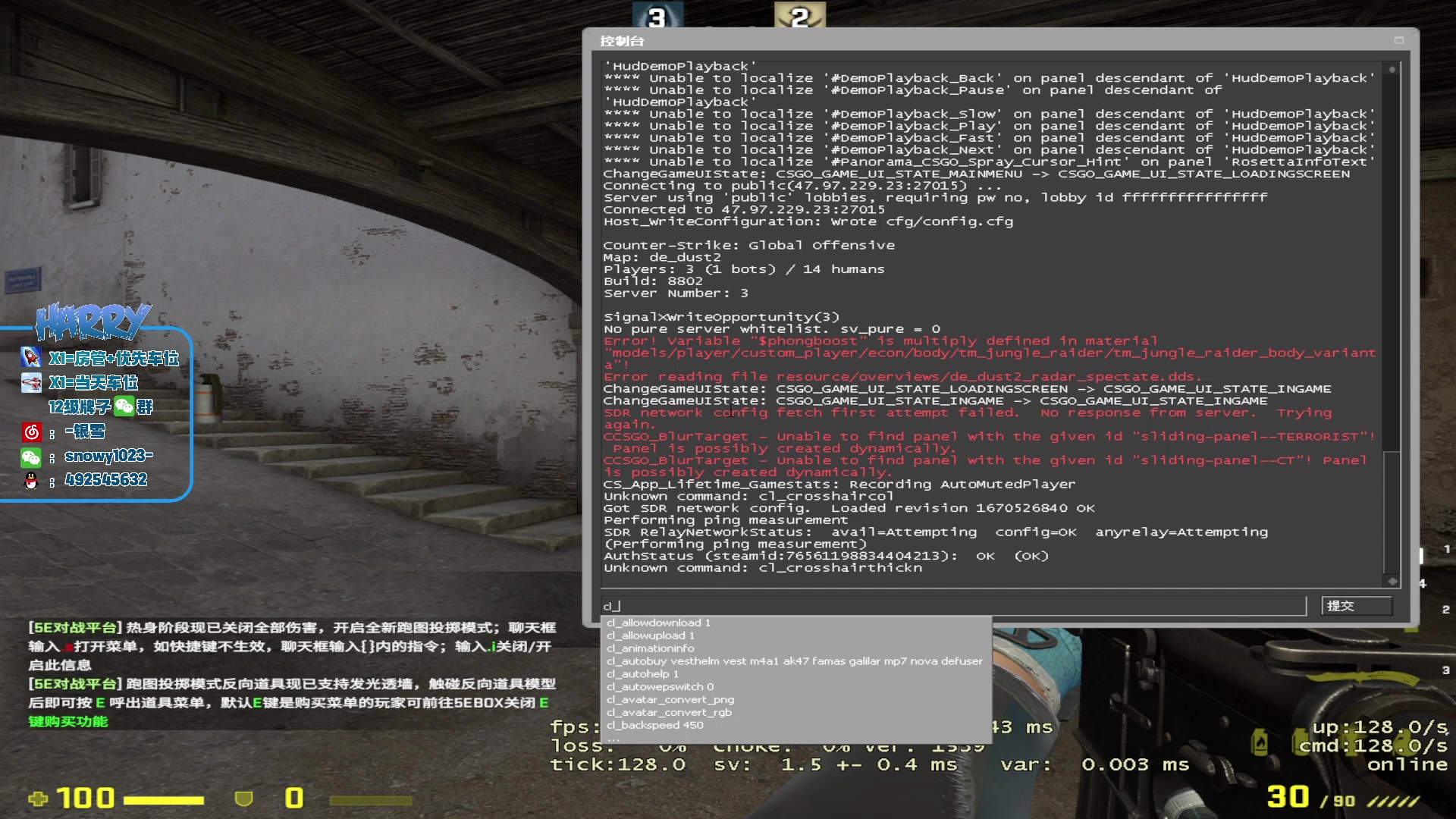Click the 'Build: 8802' console line
This screenshot has width=1456, height=819.
click(653, 281)
